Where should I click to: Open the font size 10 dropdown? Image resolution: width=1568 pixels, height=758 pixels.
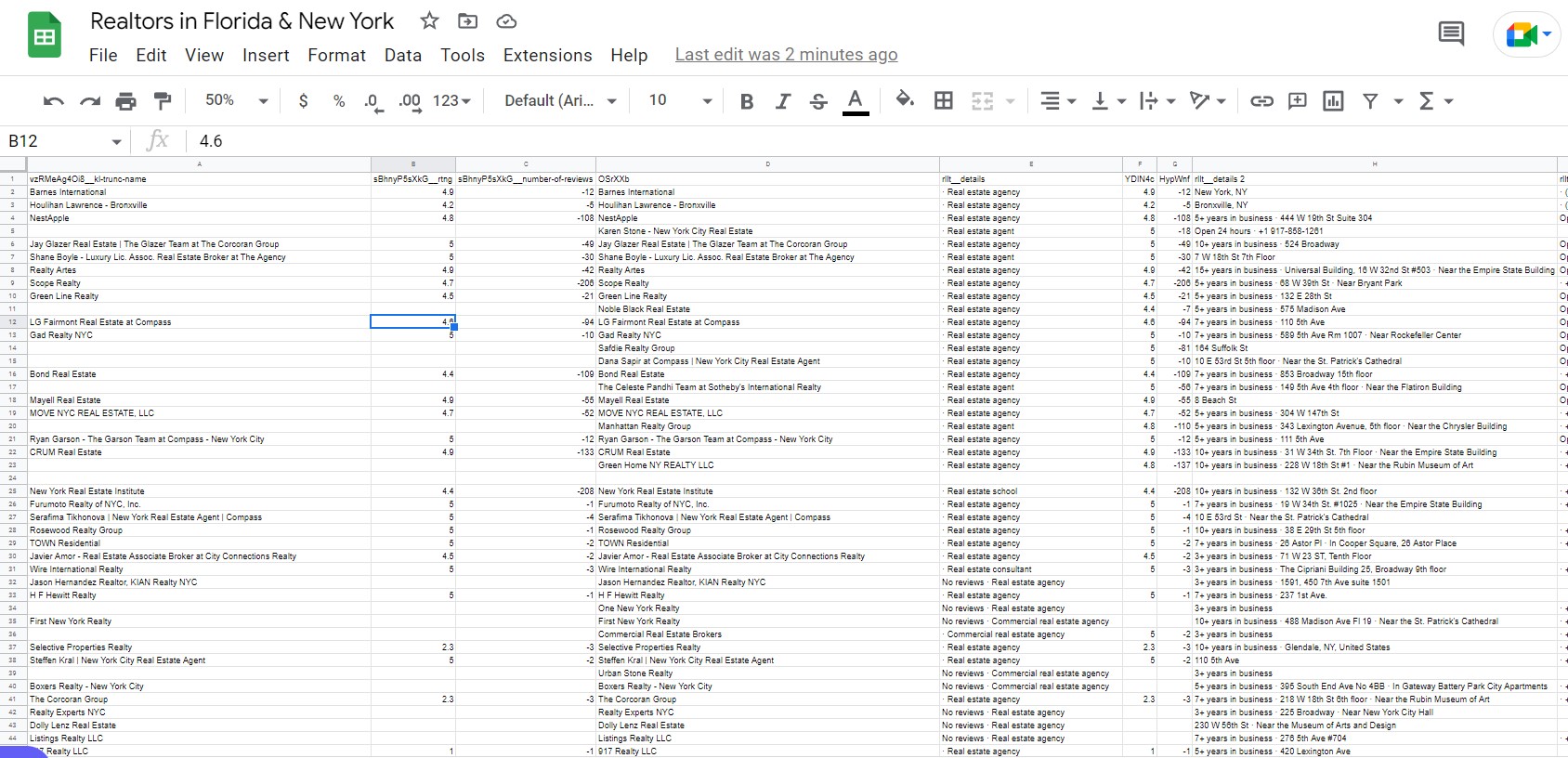coord(681,100)
